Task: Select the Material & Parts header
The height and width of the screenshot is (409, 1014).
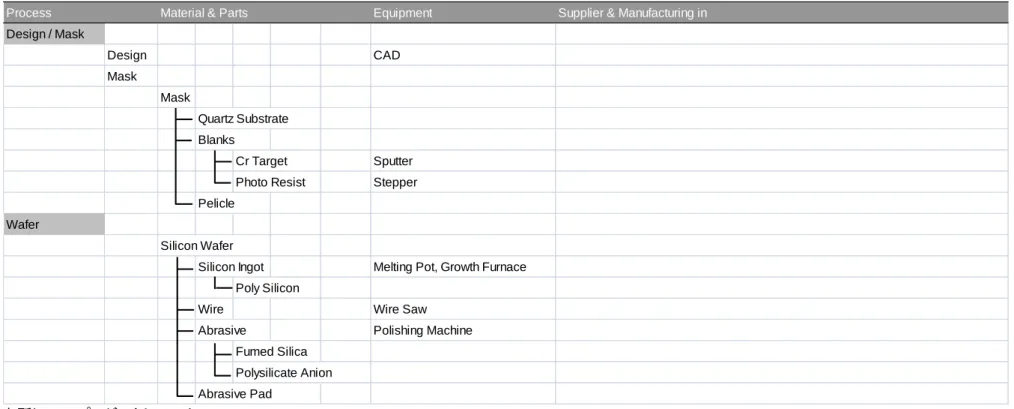Action: point(204,13)
